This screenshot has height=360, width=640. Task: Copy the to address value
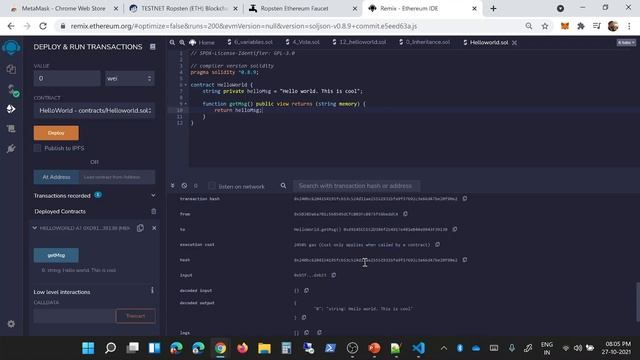coord(455,229)
